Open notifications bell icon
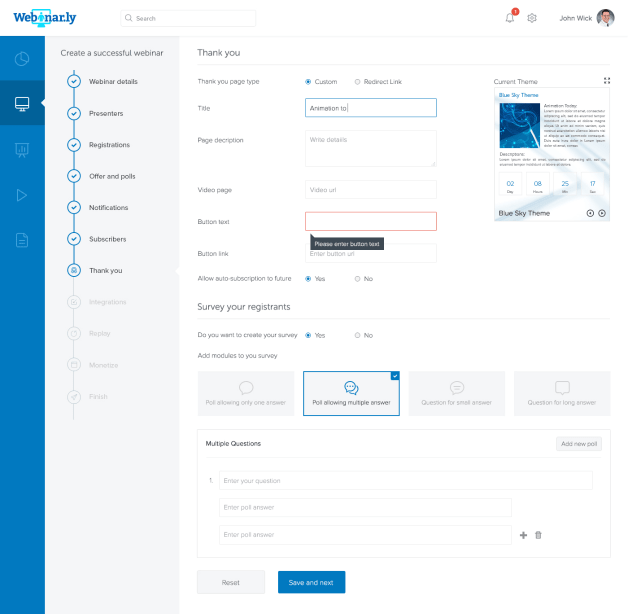 click(510, 18)
